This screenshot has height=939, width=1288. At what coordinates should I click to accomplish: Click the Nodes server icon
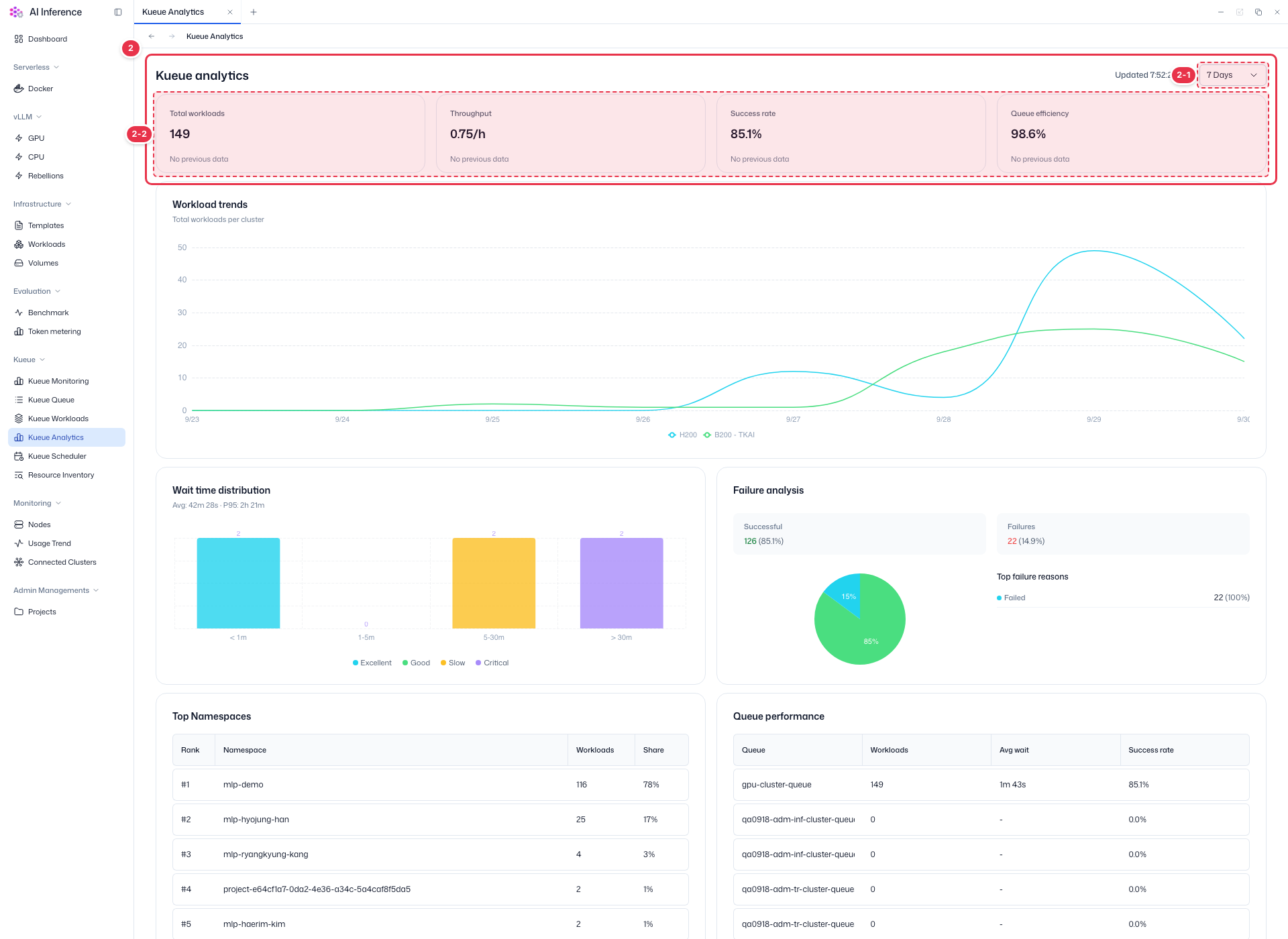[x=19, y=524]
